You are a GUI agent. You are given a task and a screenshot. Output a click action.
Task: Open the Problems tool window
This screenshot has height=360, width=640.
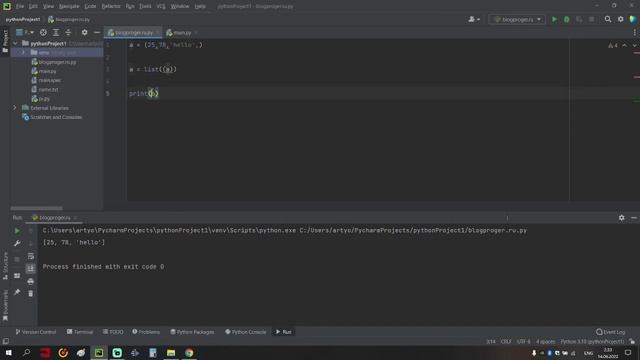click(x=146, y=332)
